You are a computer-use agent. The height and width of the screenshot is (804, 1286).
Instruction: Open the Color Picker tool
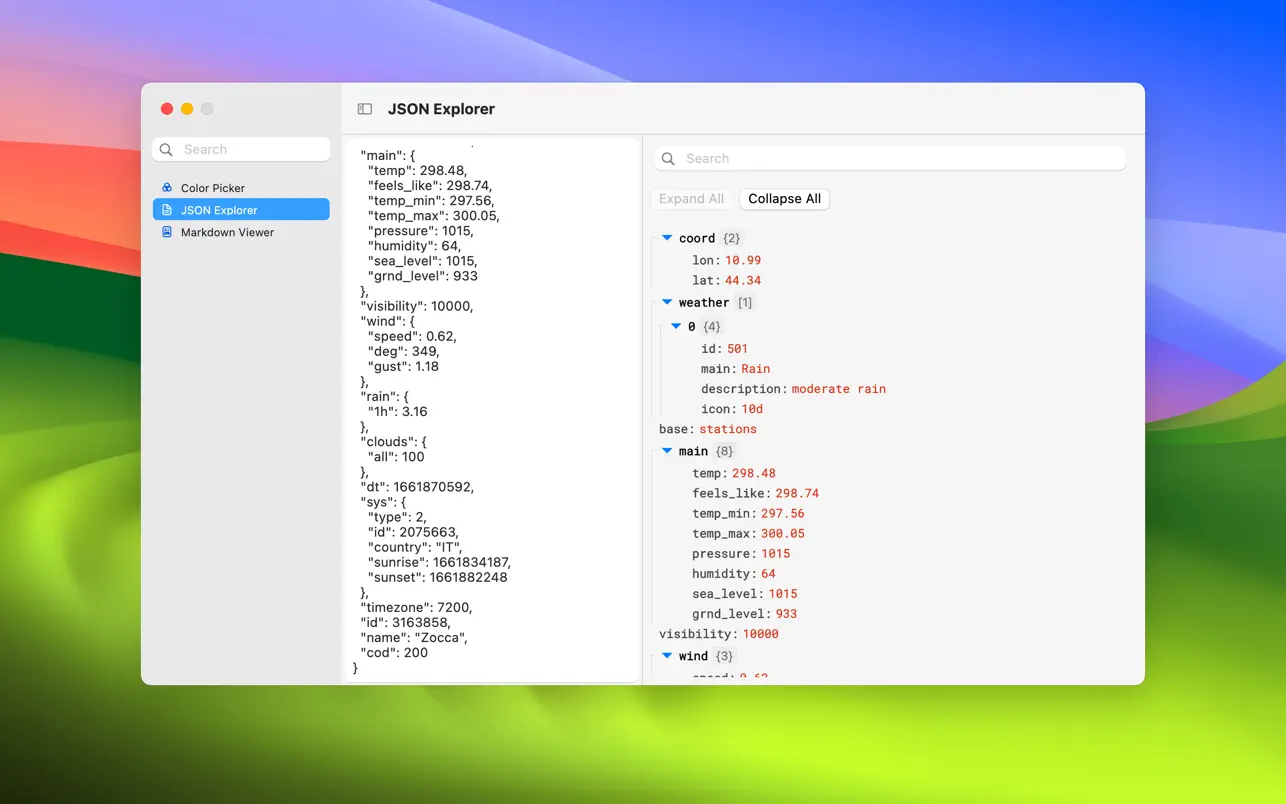tap(241, 188)
